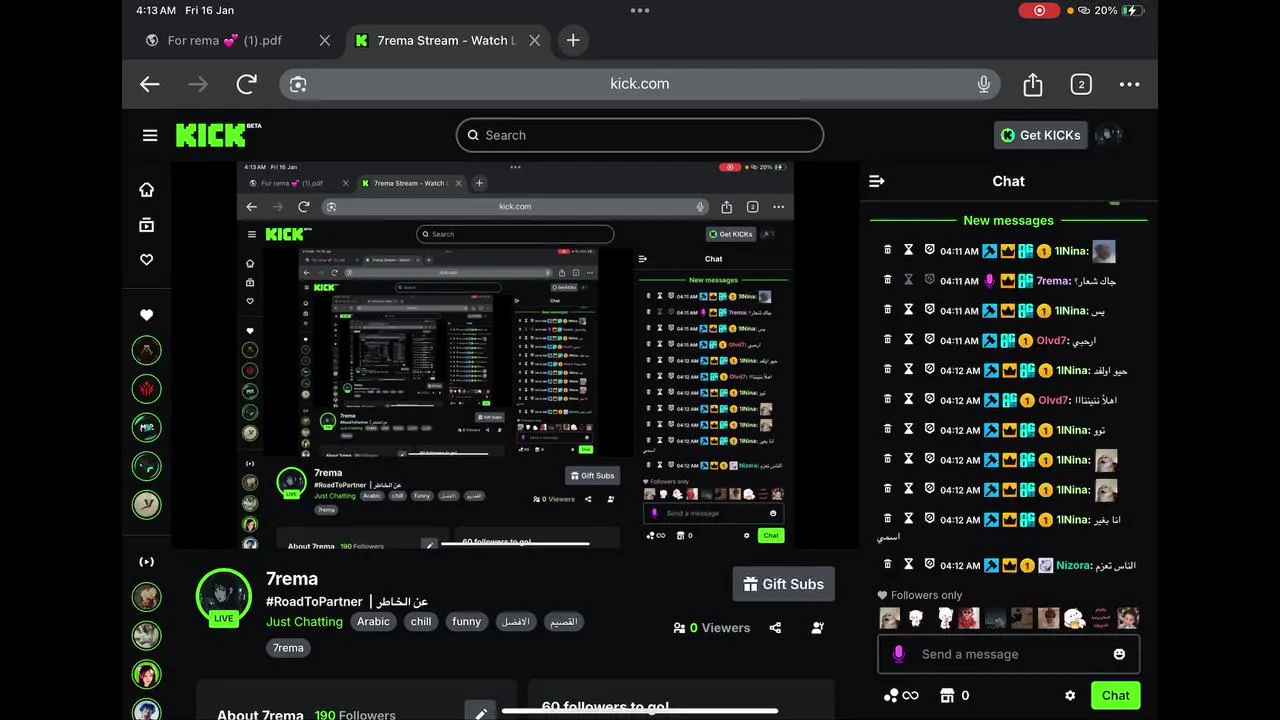Image resolution: width=1280 pixels, height=720 pixels.
Task: Start voice search with address bar microphone
Action: [x=984, y=84]
